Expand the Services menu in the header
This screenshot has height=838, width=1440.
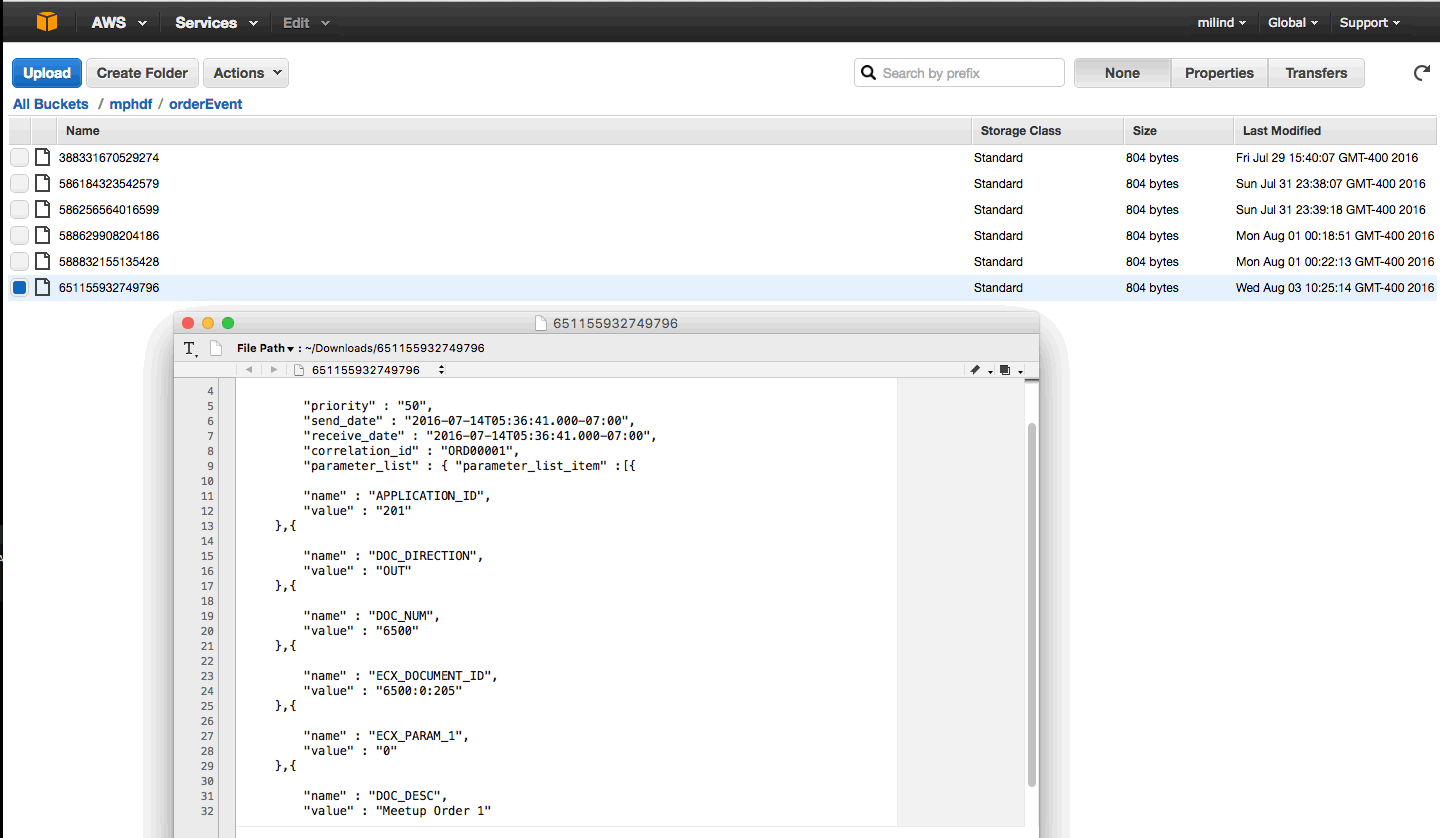(x=216, y=22)
